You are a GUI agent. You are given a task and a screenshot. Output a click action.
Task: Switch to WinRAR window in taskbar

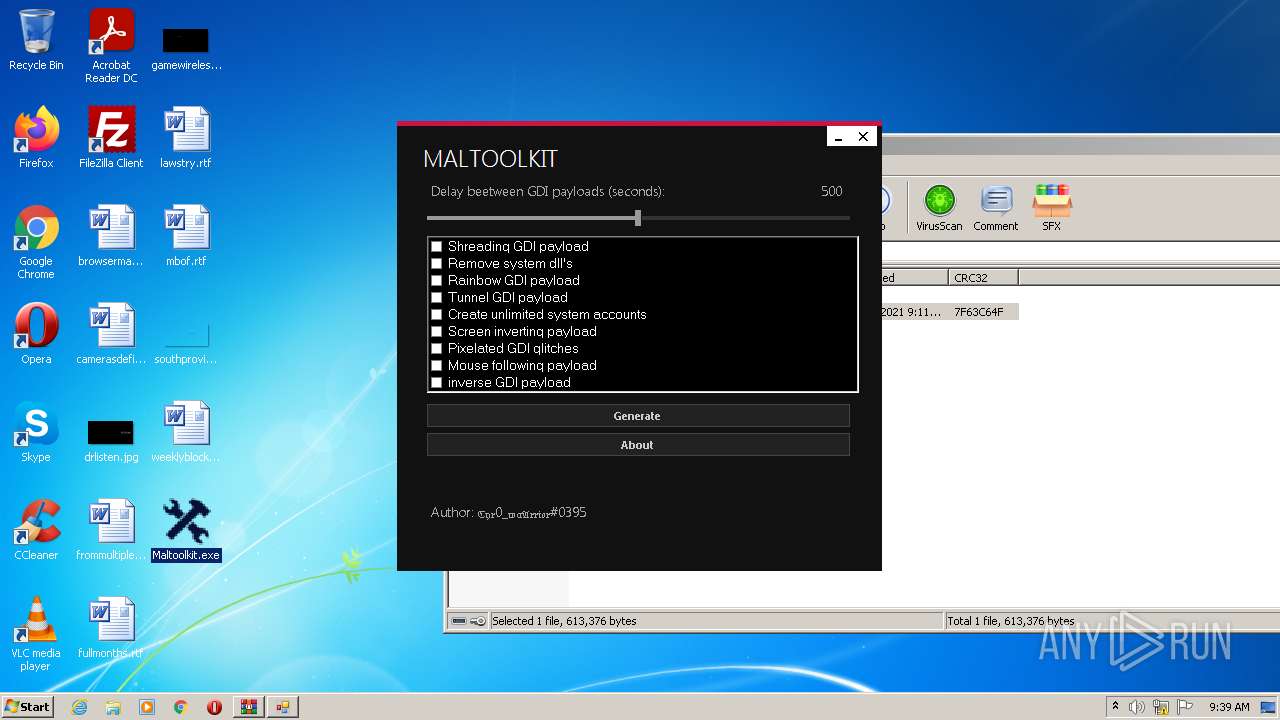point(248,707)
